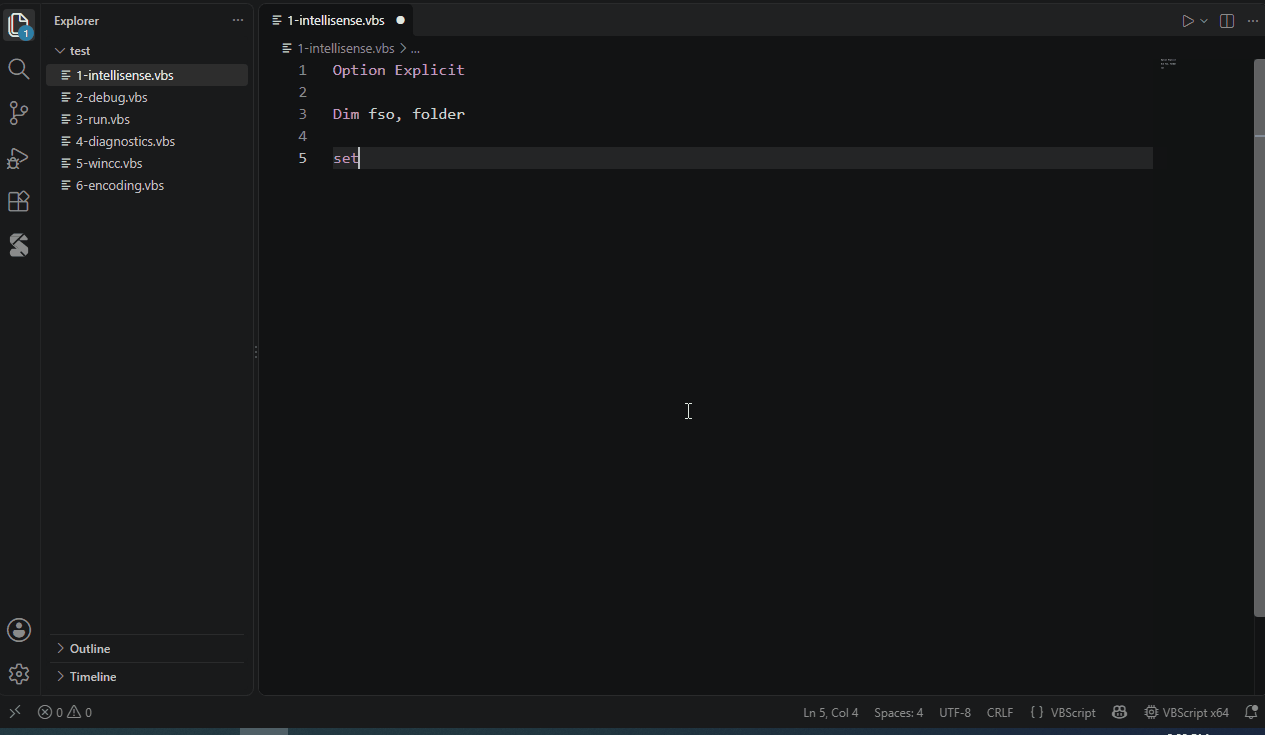Split the editor to the right
1265x735 pixels.
click(x=1227, y=20)
